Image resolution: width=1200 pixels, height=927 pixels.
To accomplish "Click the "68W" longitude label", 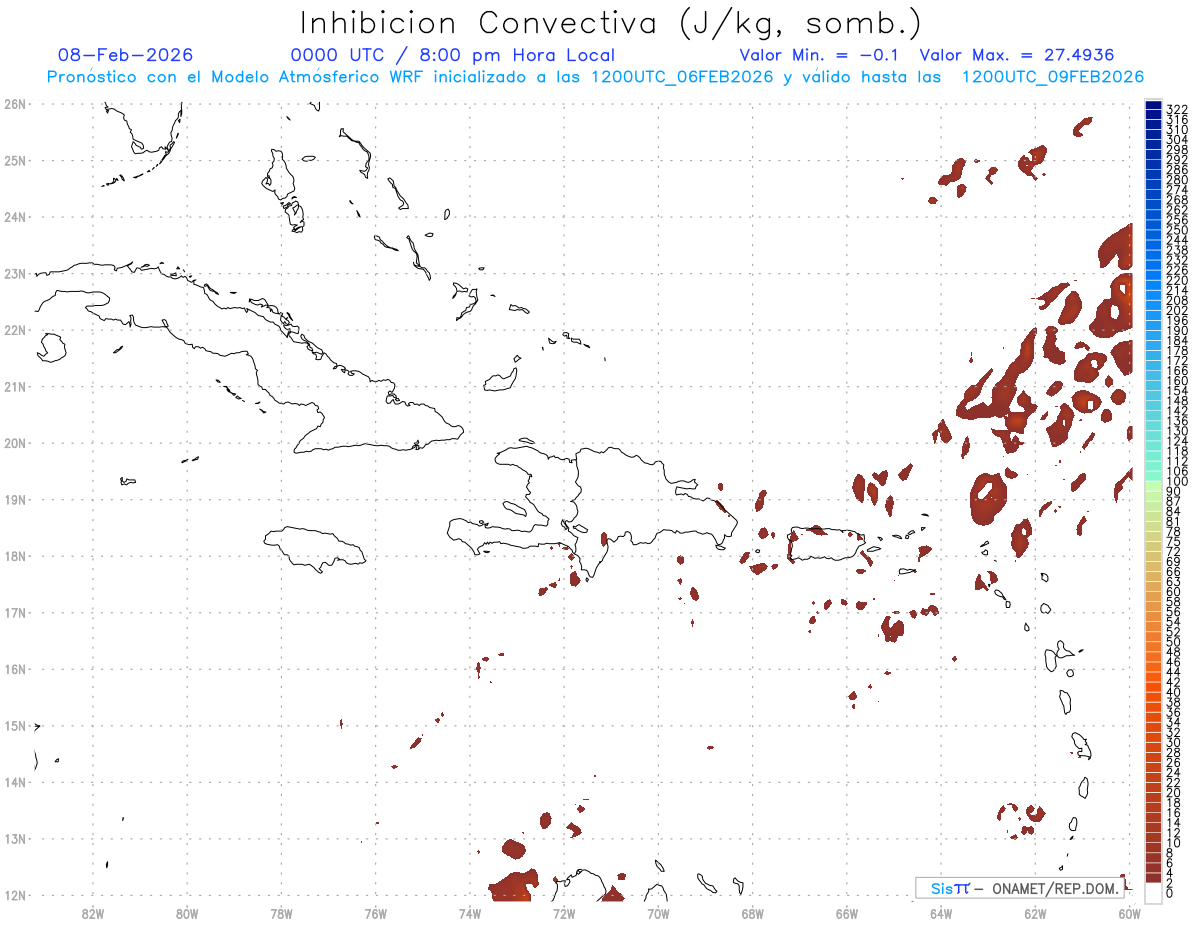I will (753, 912).
